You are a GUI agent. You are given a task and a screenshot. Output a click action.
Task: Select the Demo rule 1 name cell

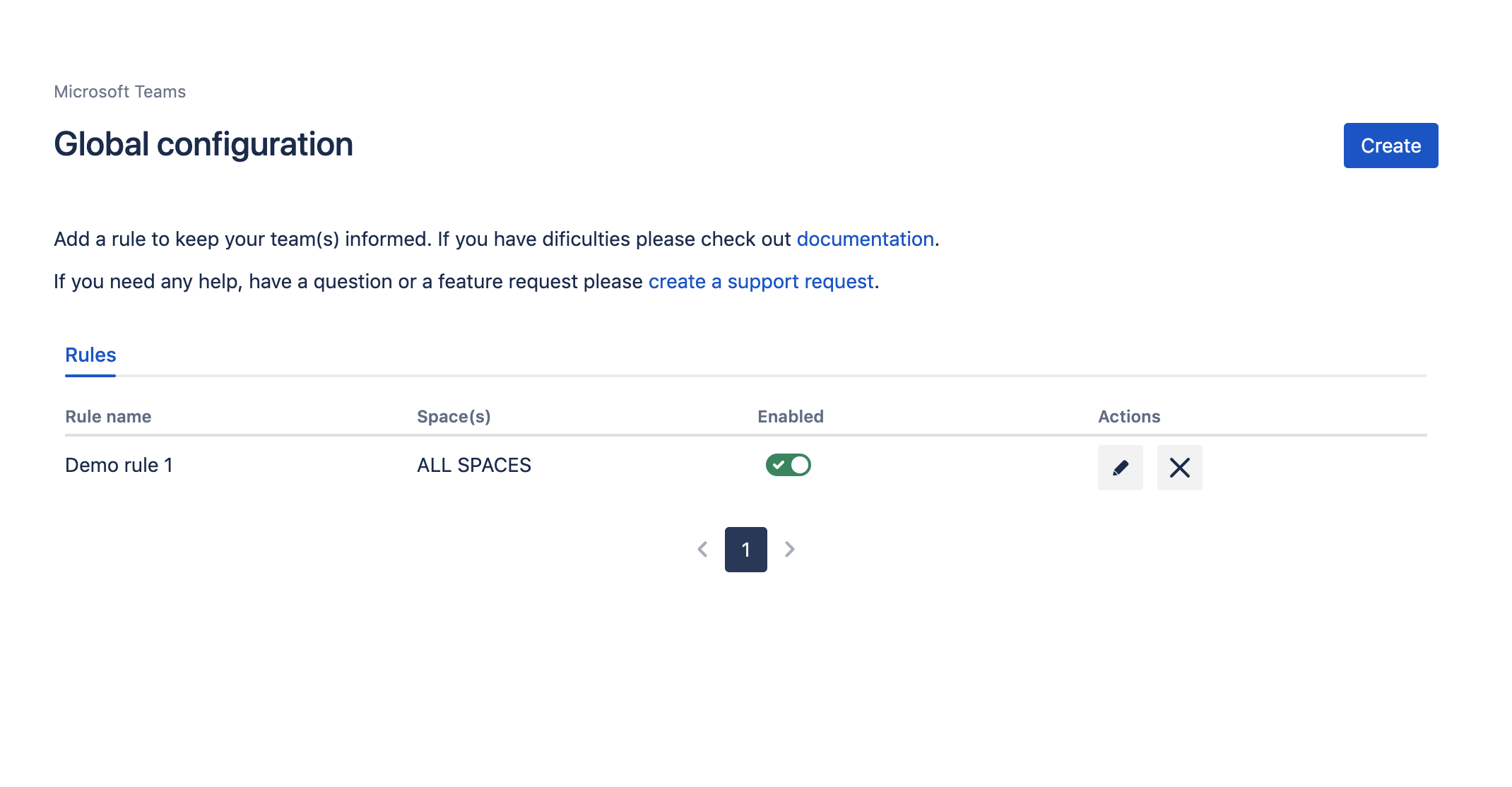point(119,466)
